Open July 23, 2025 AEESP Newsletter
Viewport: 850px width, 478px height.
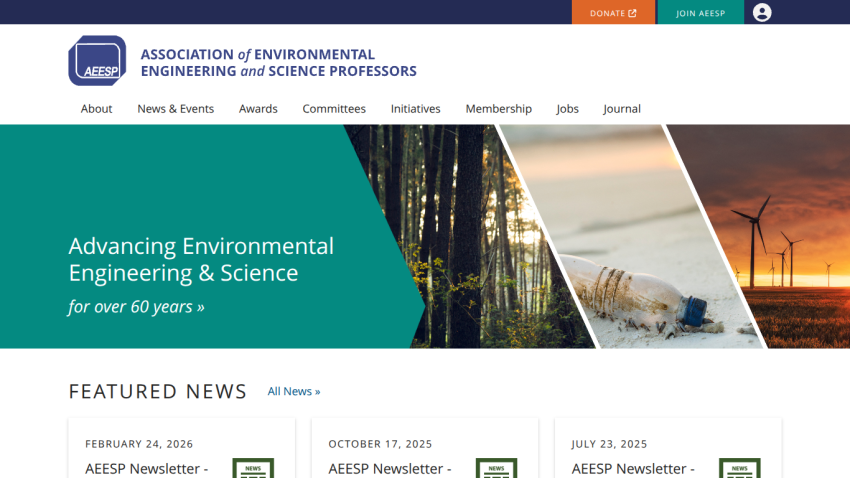click(x=633, y=469)
